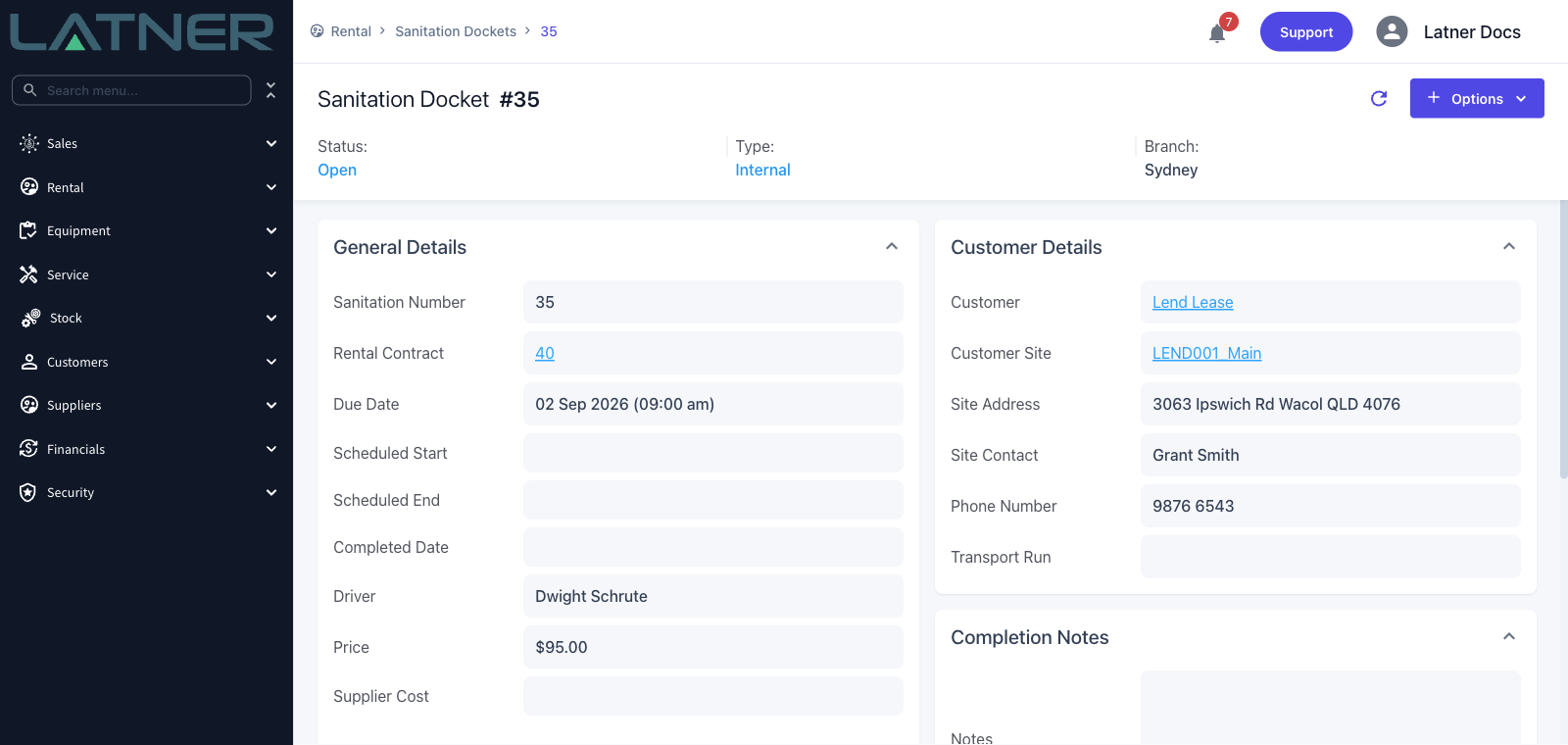This screenshot has height=745, width=1568.
Task: Click the Sales sun-shaped icon
Action: click(29, 143)
